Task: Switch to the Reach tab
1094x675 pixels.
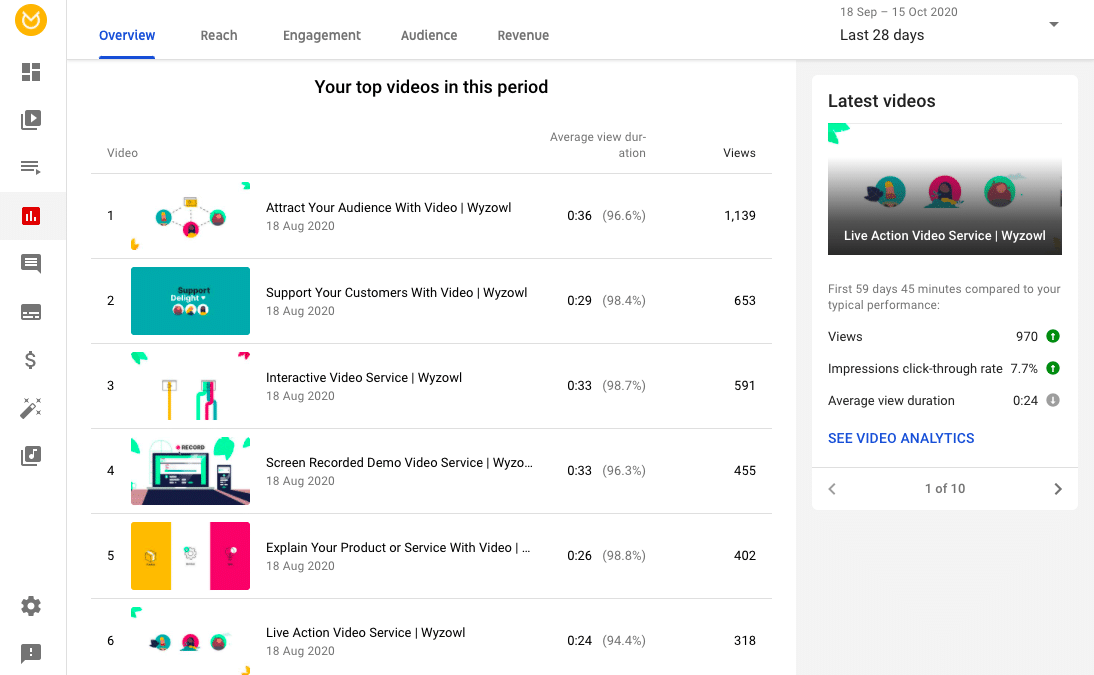Action: [219, 36]
